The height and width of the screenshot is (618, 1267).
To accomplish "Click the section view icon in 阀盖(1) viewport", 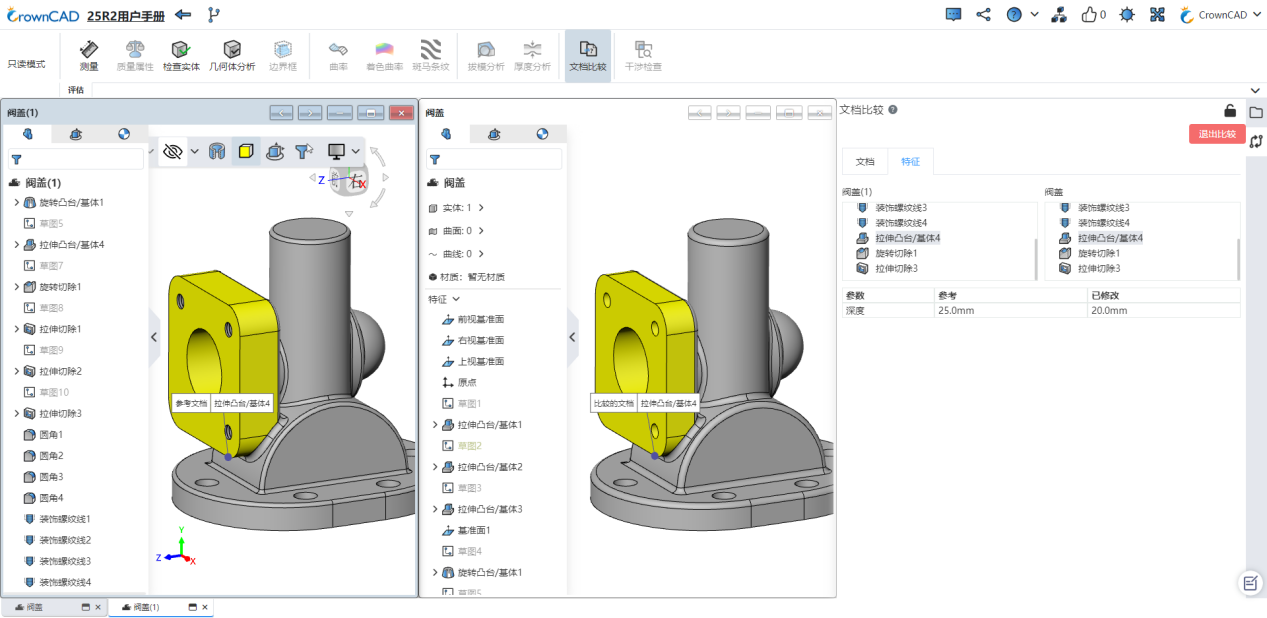I will (216, 152).
